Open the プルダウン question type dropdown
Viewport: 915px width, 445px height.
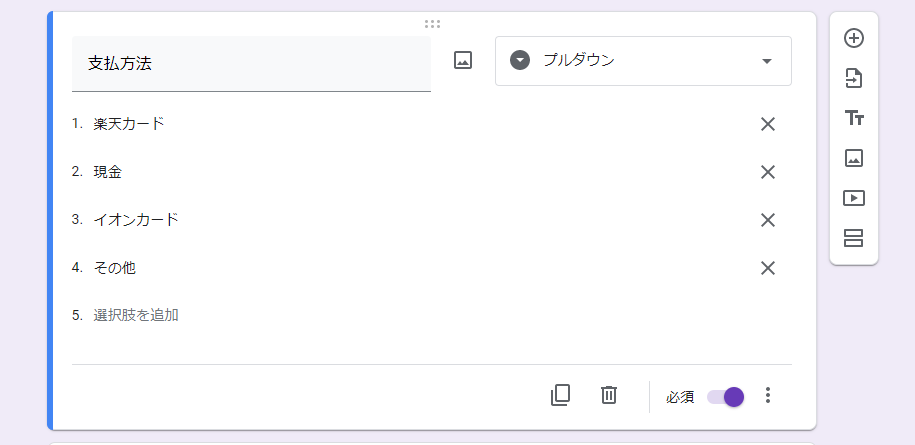[x=642, y=61]
